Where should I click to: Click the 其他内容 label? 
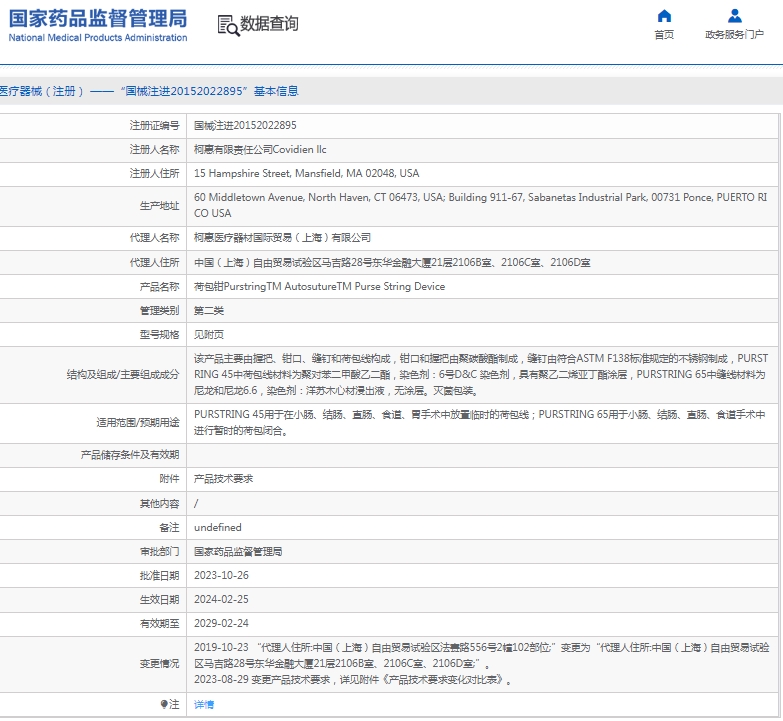click(x=159, y=503)
